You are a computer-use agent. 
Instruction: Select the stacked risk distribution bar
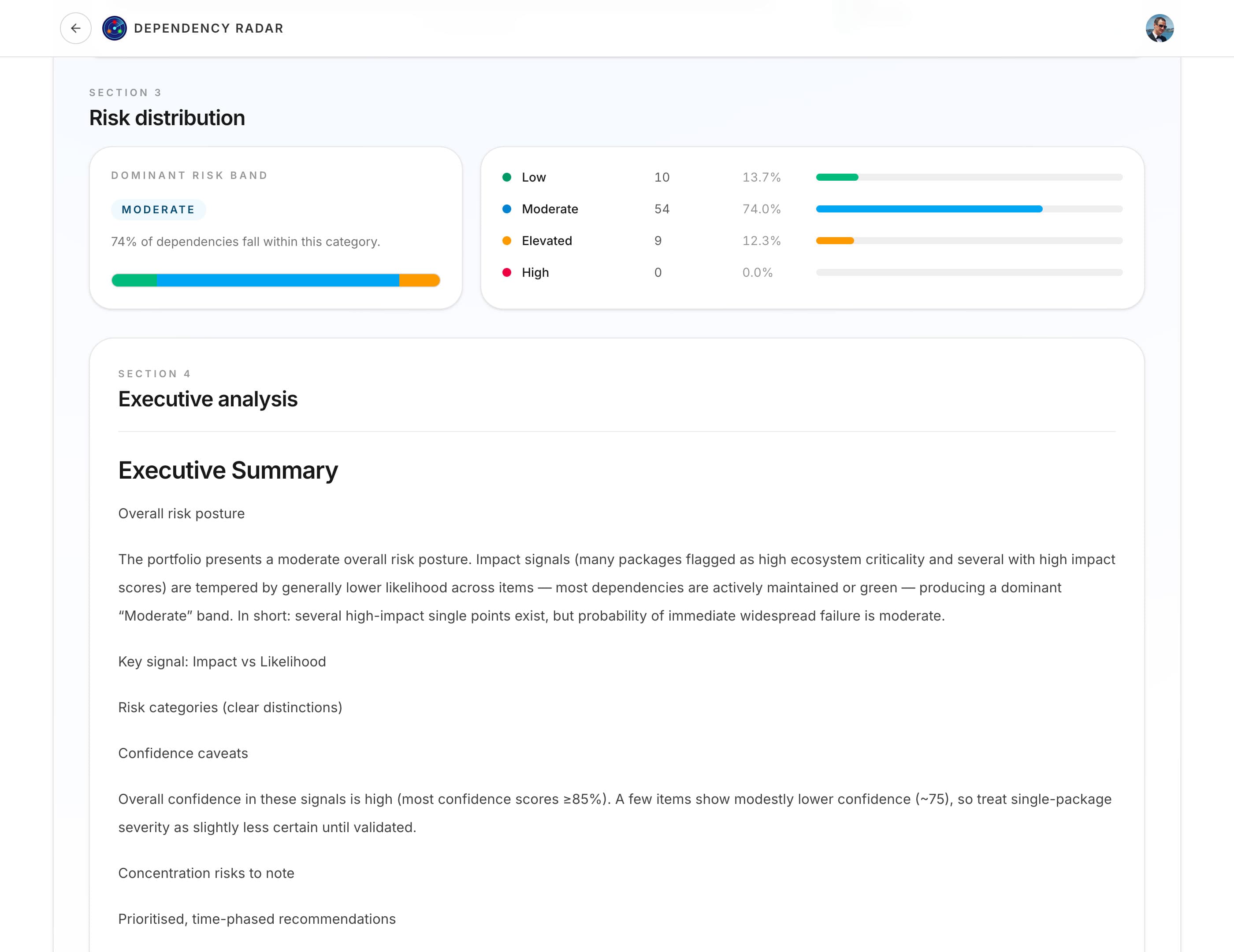point(276,280)
